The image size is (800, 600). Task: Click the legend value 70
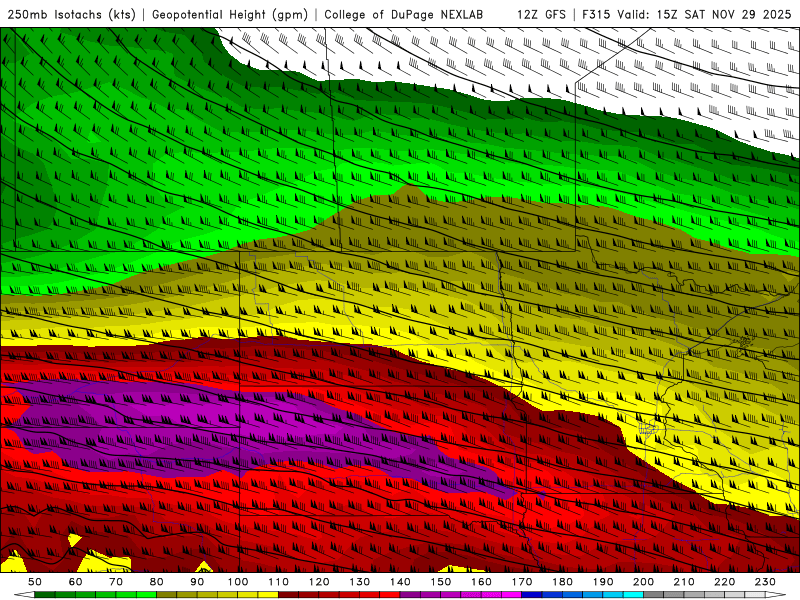(x=116, y=582)
